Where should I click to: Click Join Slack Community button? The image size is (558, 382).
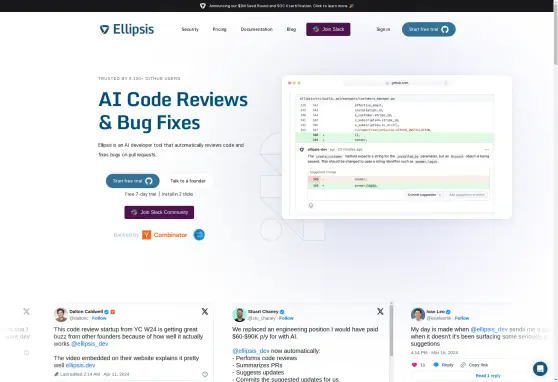tap(159, 212)
